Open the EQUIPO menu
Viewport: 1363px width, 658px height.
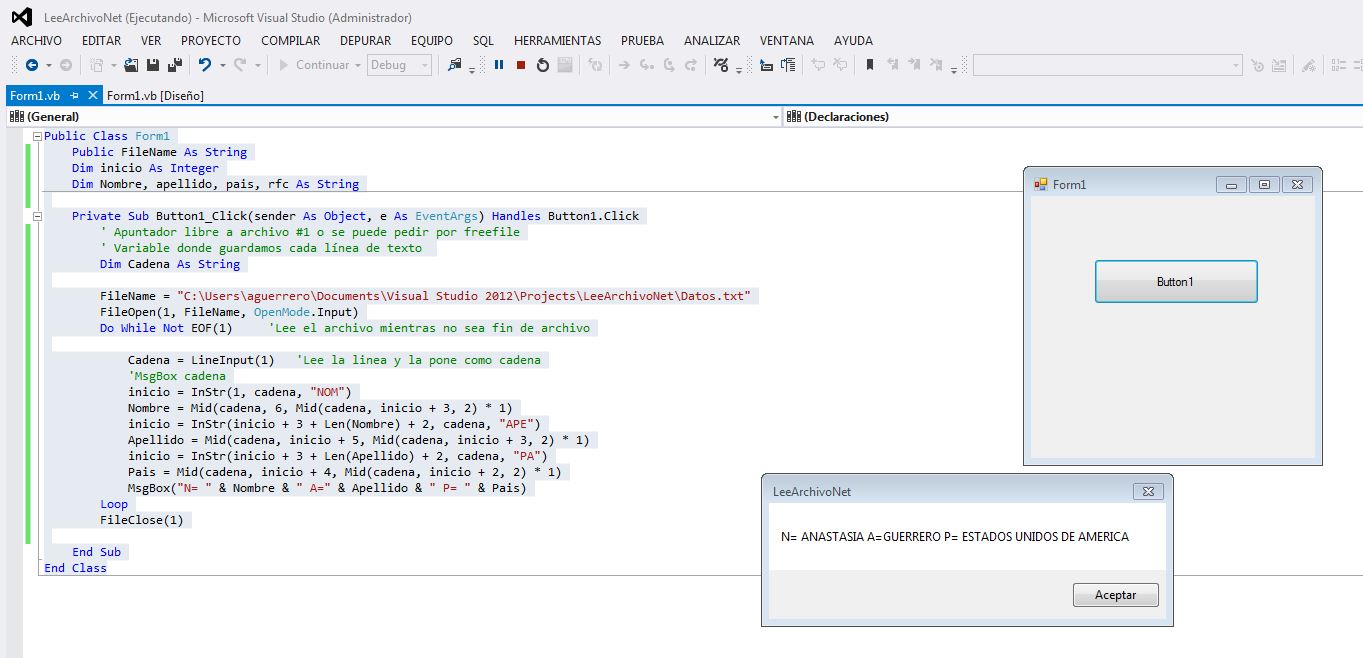pos(432,41)
